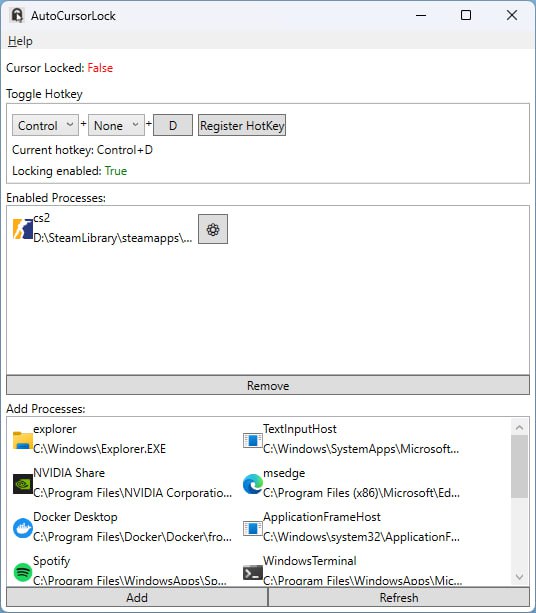Click the Refresh button
The width and height of the screenshot is (536, 613).
399,597
